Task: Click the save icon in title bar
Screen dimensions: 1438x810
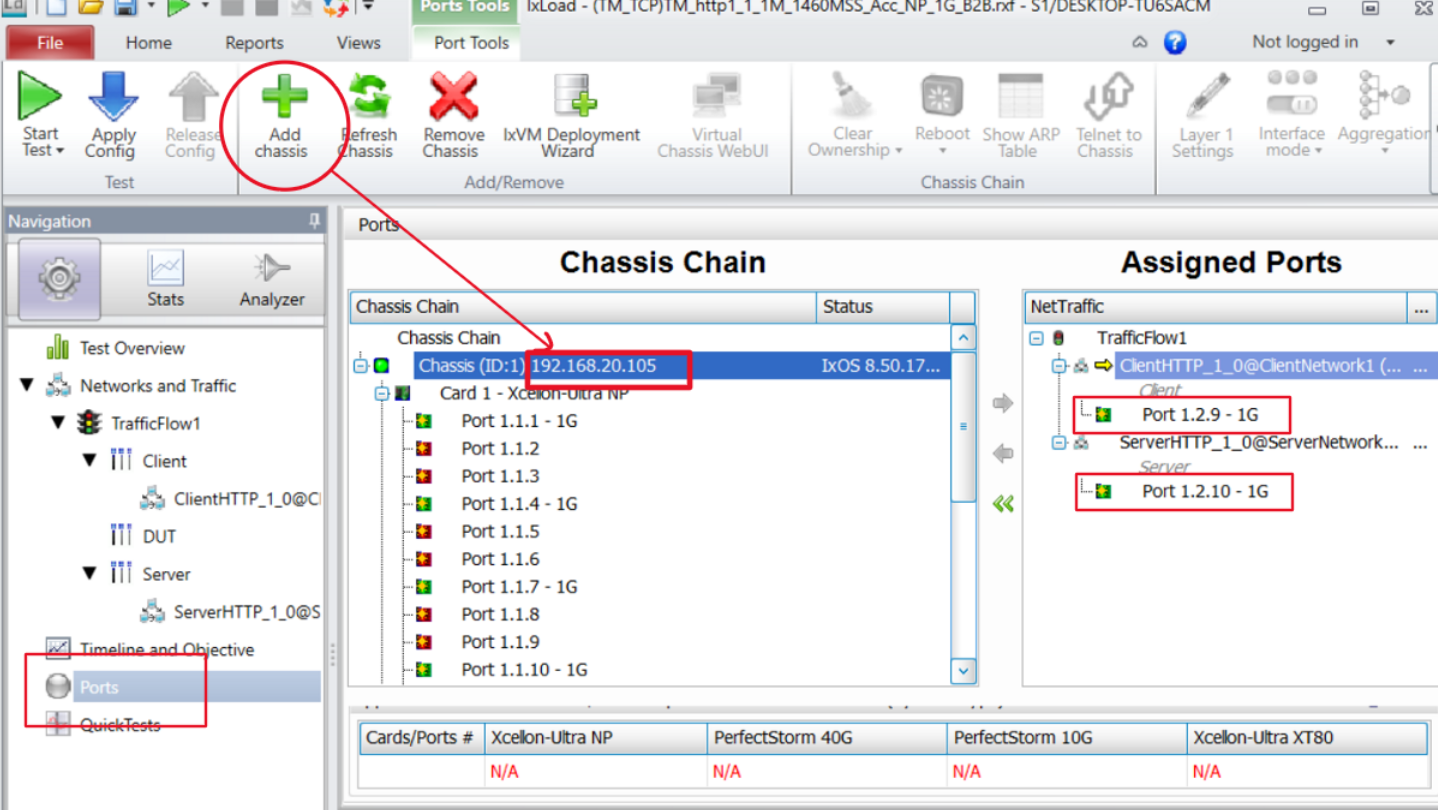Action: pyautogui.click(x=126, y=8)
